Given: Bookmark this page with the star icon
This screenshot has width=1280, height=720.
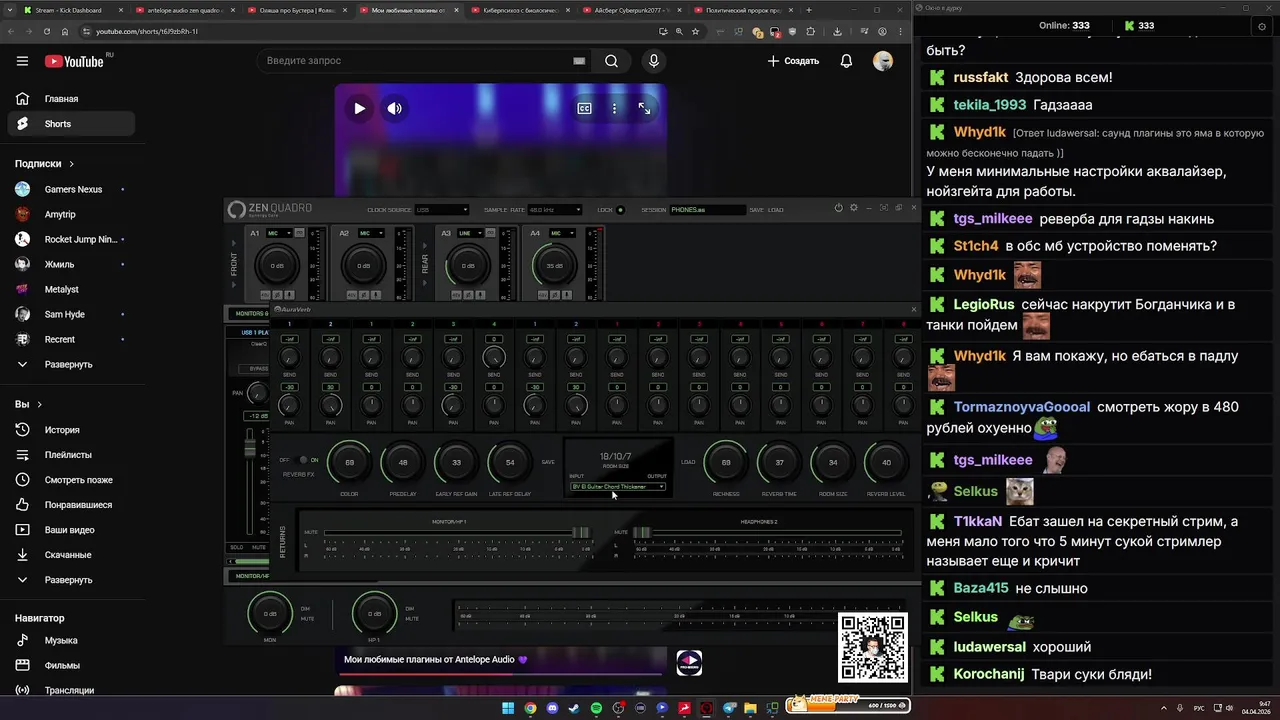Looking at the screenshot, I should [x=697, y=31].
